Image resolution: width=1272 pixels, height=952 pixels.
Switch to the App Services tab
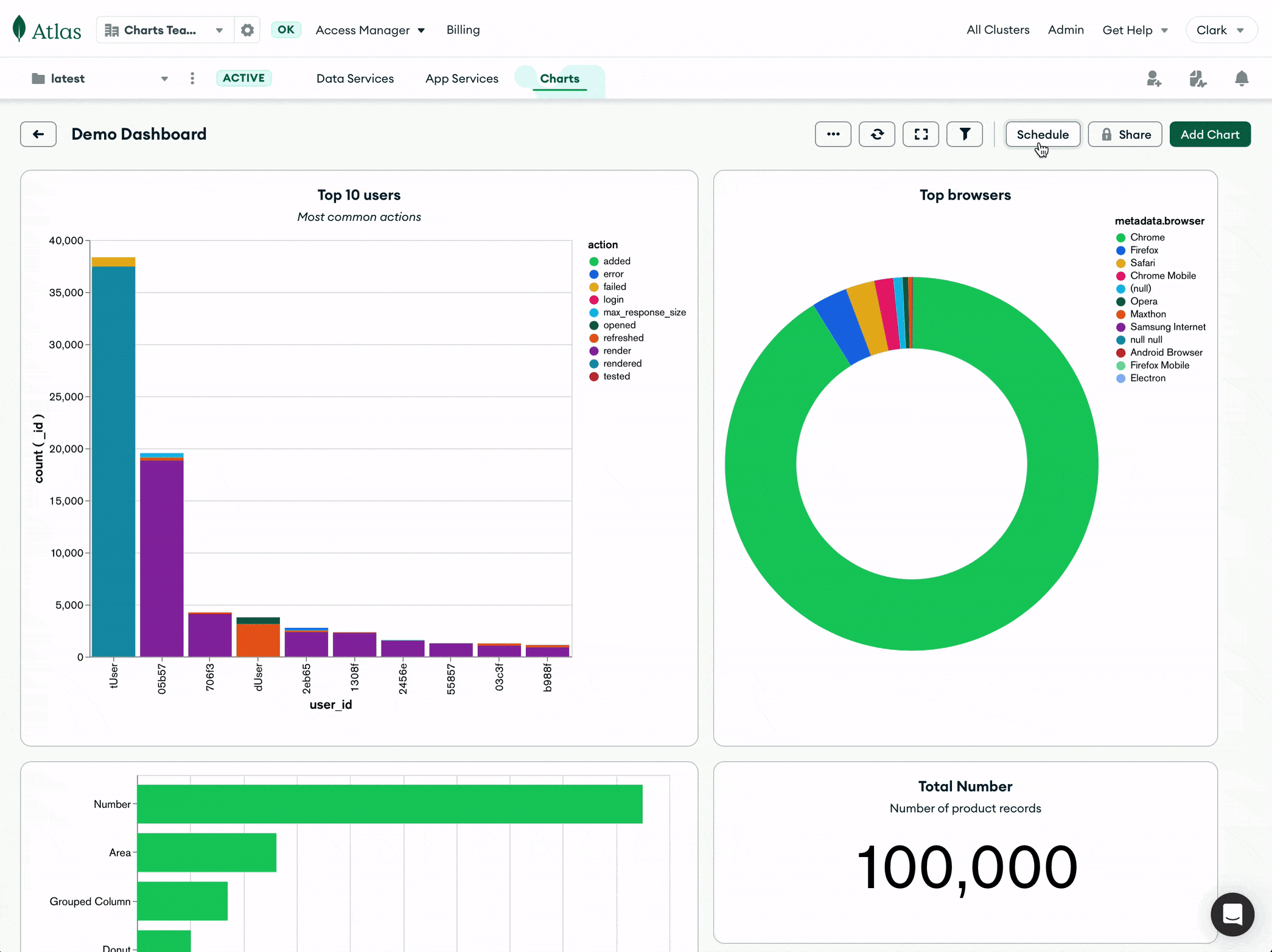(461, 78)
